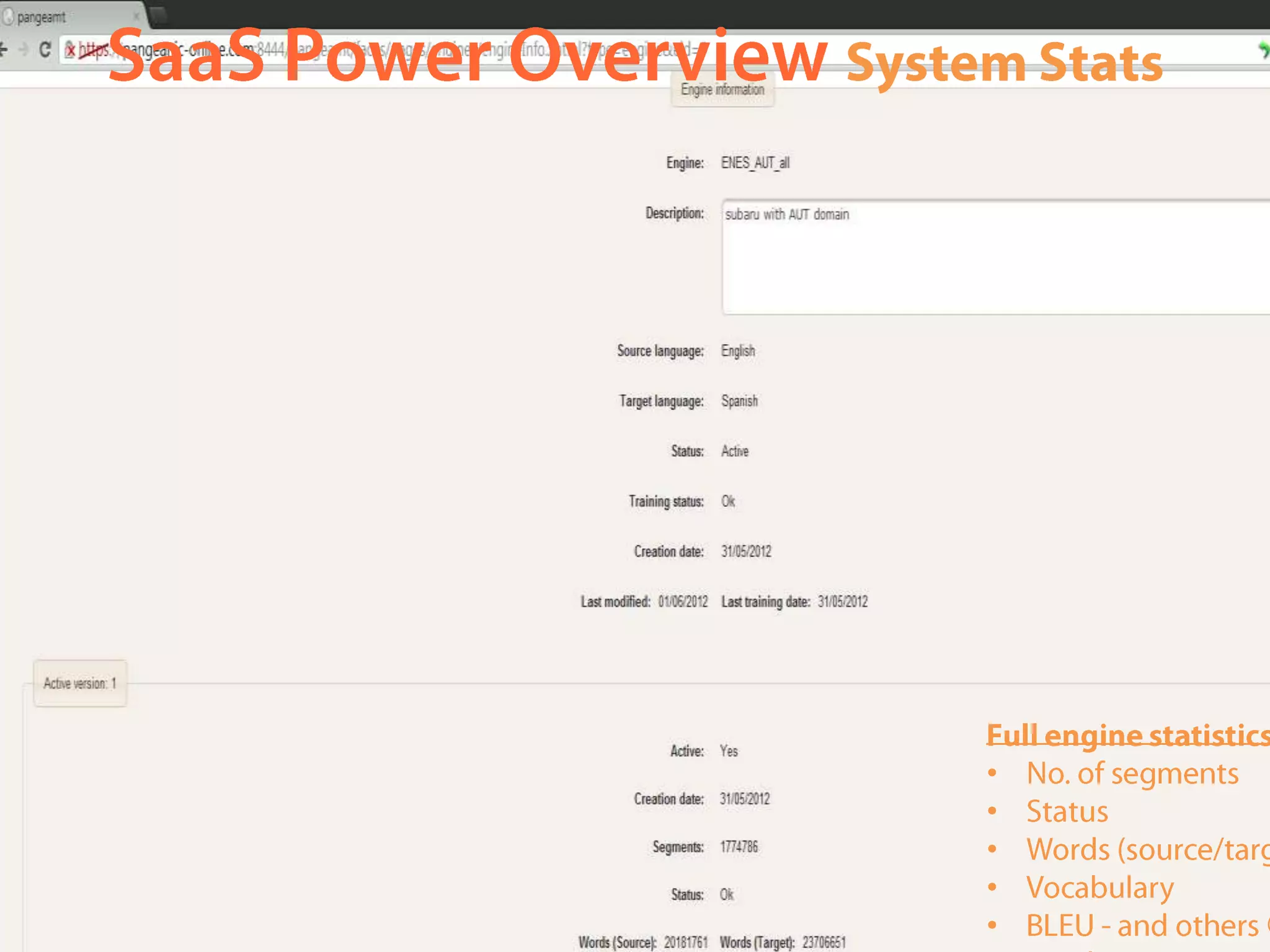Click the Last training date value
The height and width of the screenshot is (952, 1270).
[842, 602]
